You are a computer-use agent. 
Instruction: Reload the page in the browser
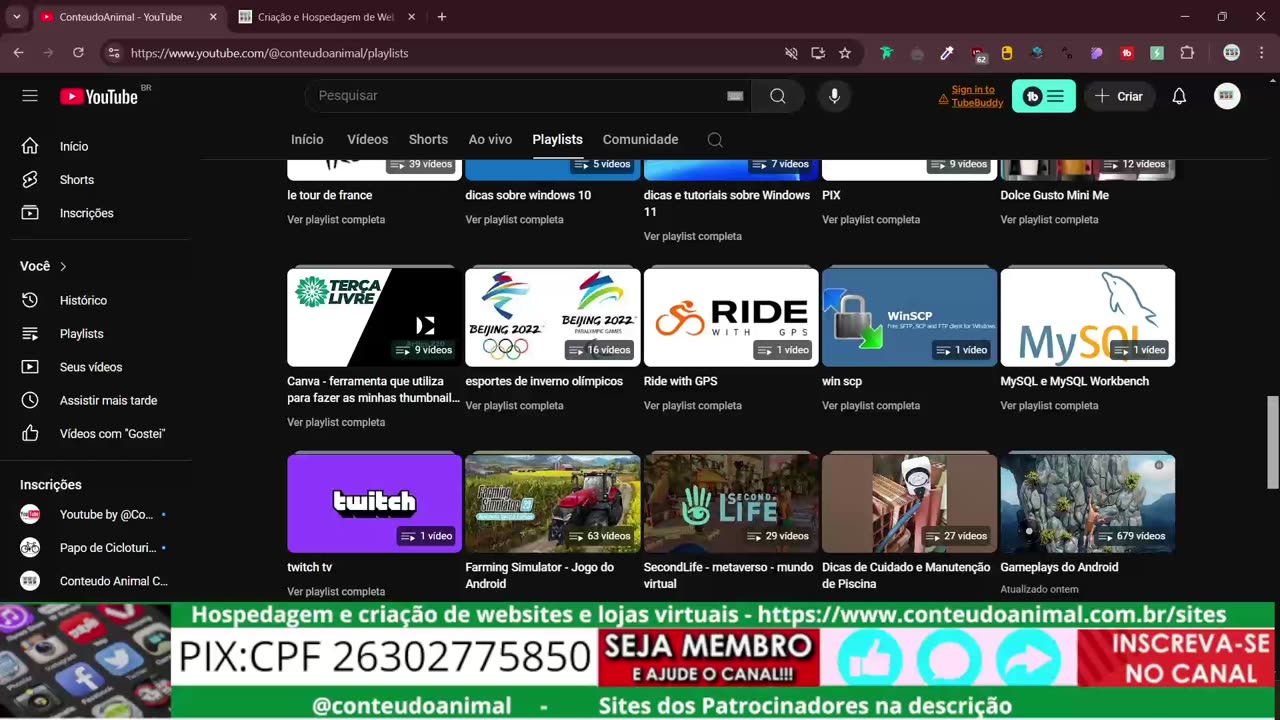coord(78,53)
